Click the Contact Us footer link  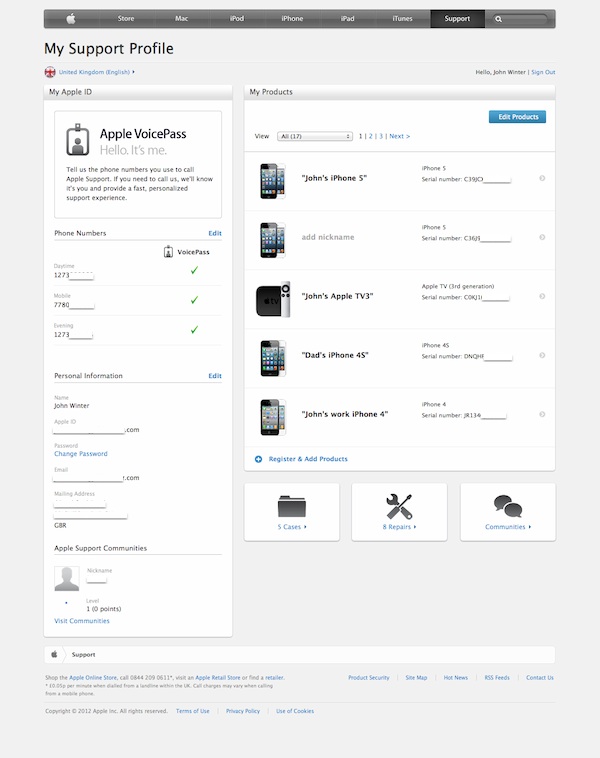540,678
